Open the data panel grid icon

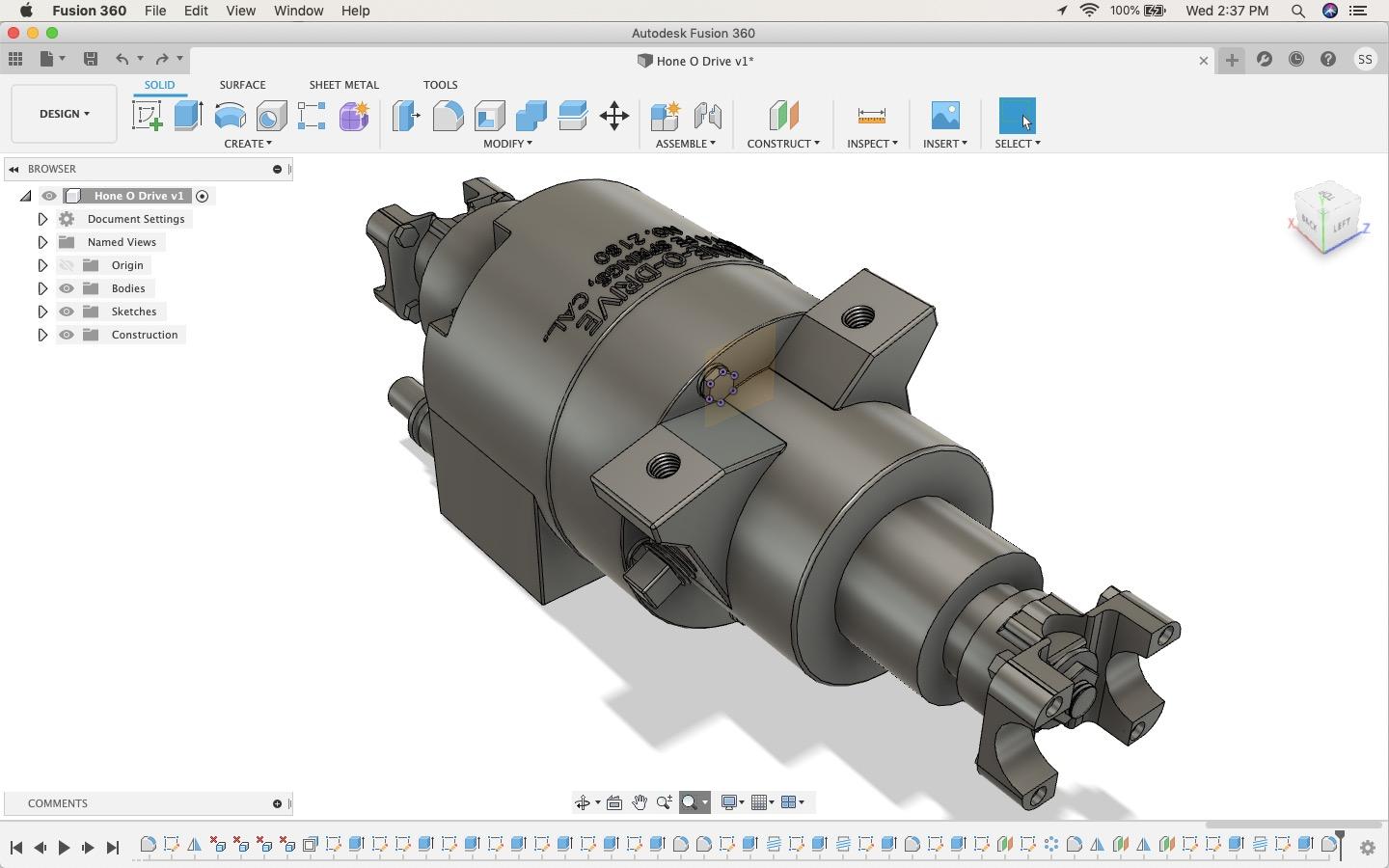click(15, 60)
